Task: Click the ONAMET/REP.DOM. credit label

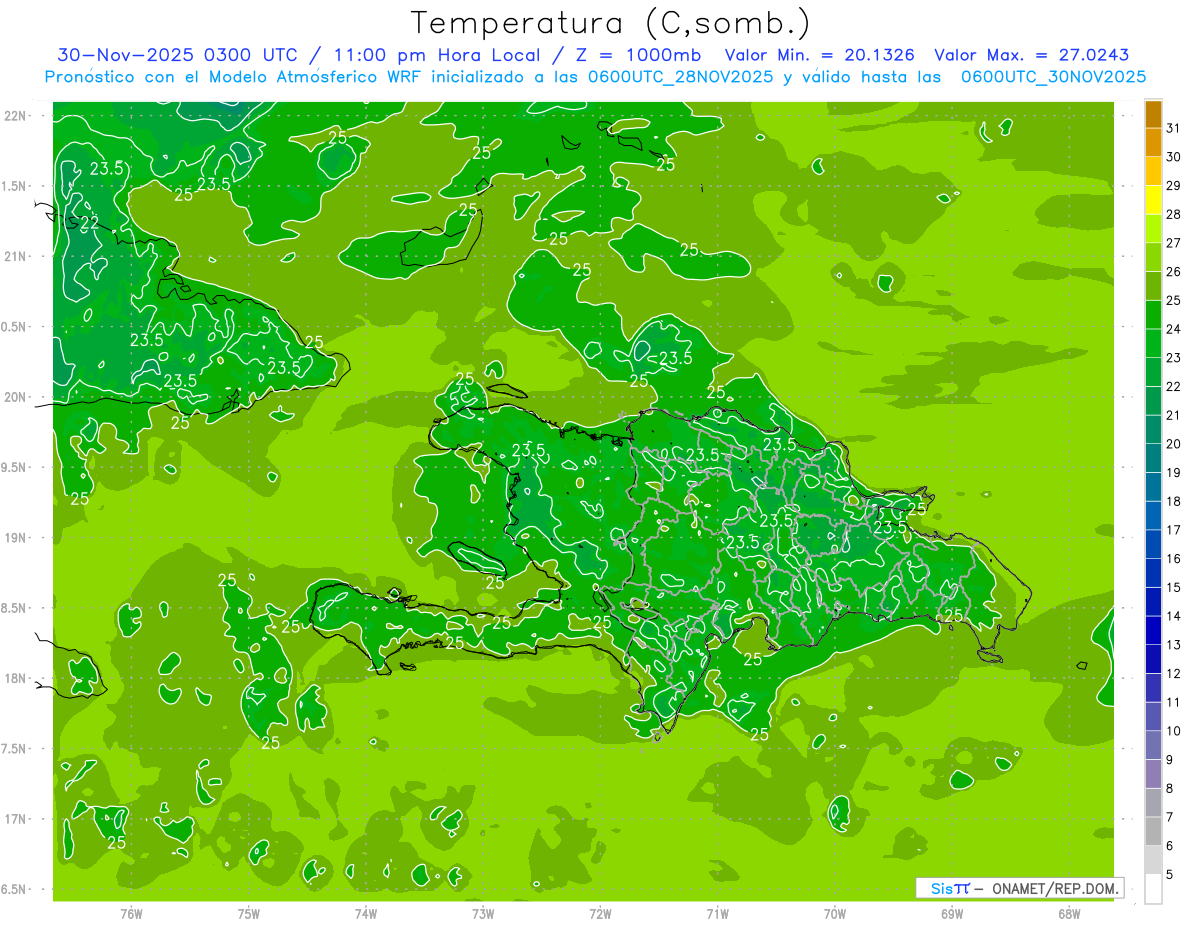Action: (1055, 888)
